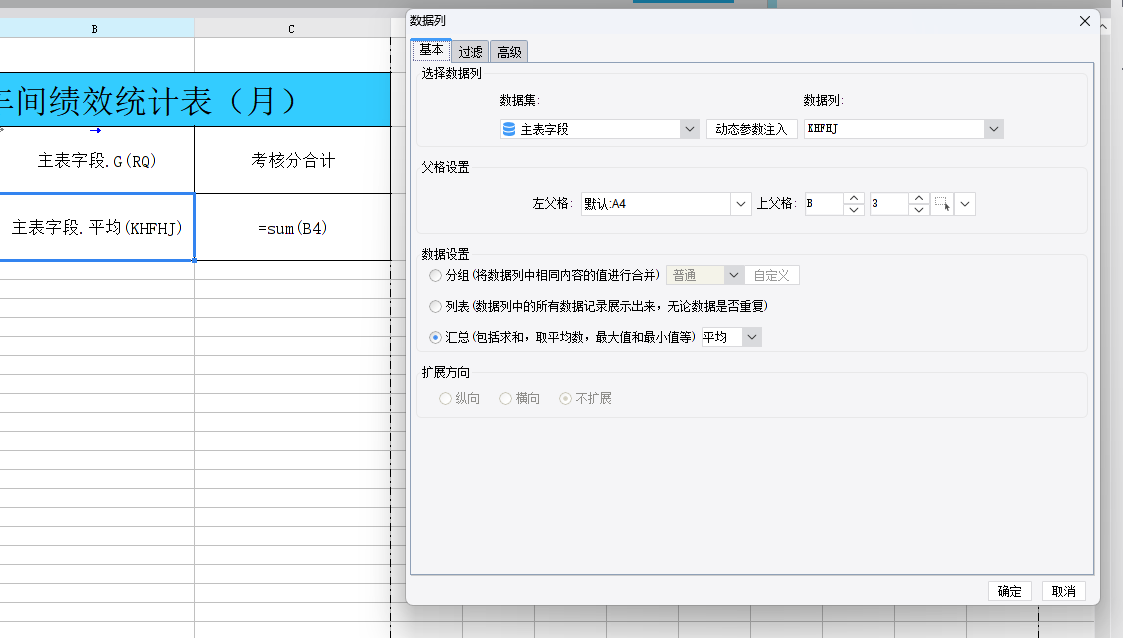The image size is (1123, 638).
Task: Click the vertical scrollbar up arrow
Action: click(1104, 26)
